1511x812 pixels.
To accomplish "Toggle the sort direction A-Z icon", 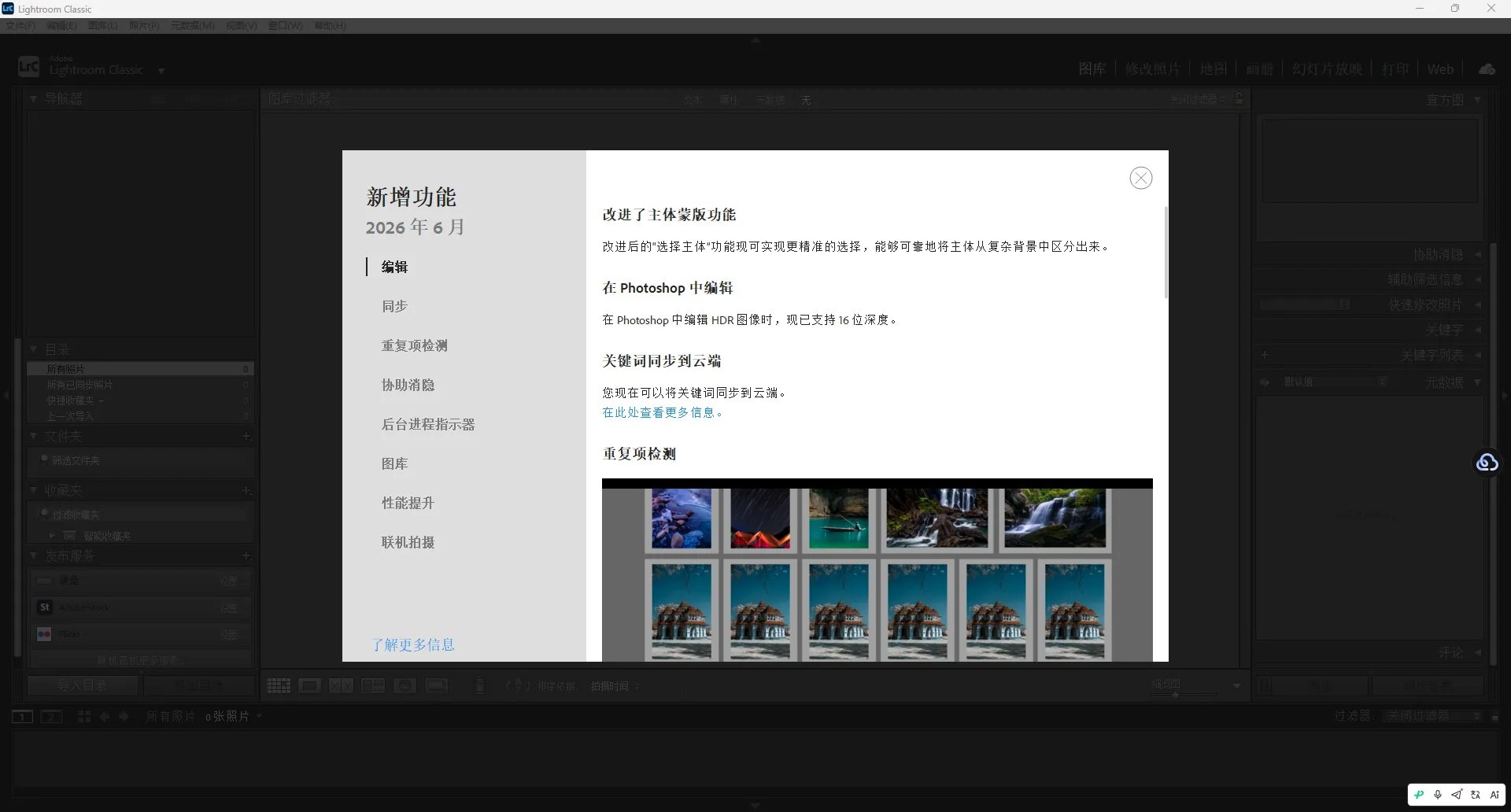I will (x=518, y=686).
